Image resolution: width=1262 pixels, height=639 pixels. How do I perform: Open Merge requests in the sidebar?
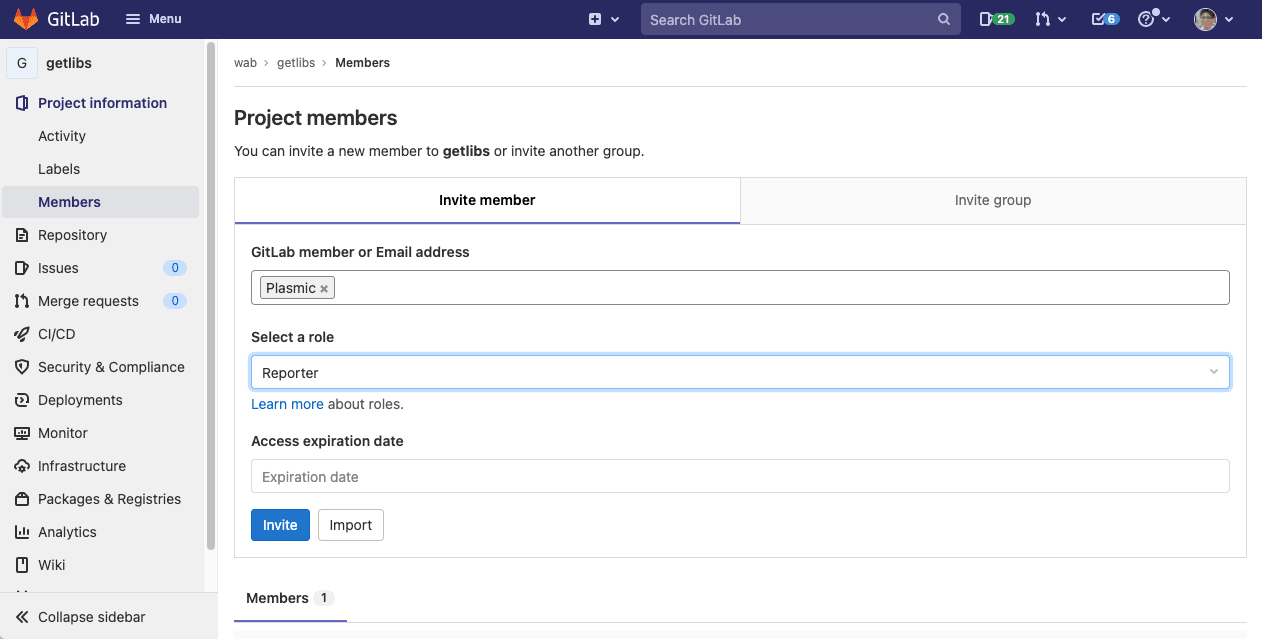[88, 301]
